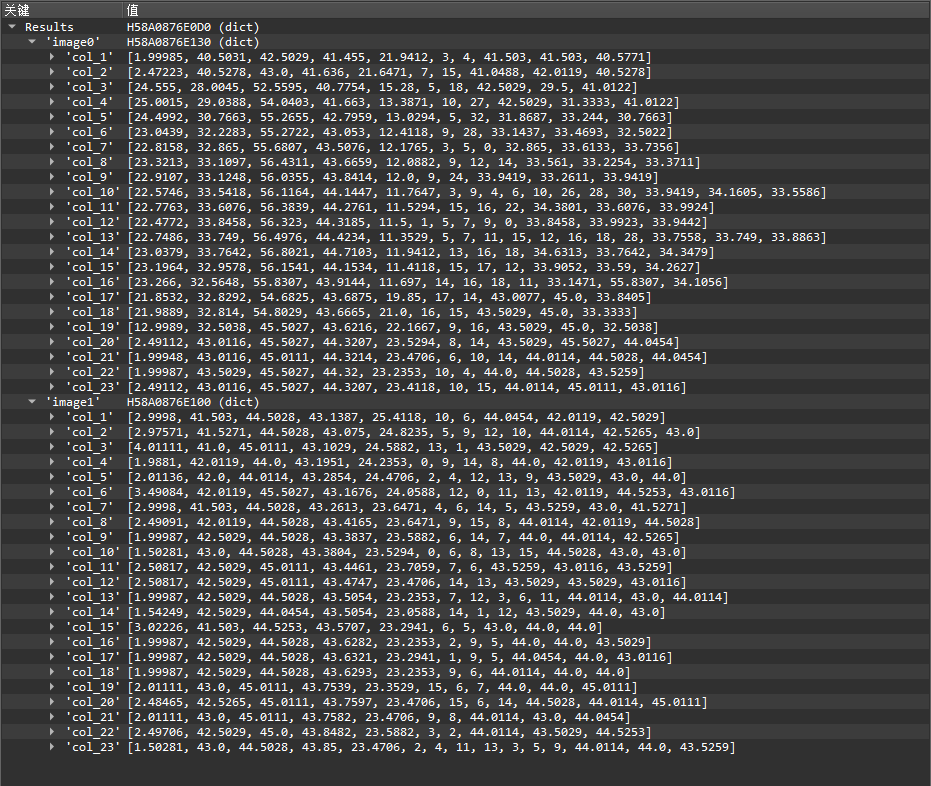The height and width of the screenshot is (786, 931).
Task: Click value H58A0876E100 (dict) for image1
Action: tap(193, 402)
